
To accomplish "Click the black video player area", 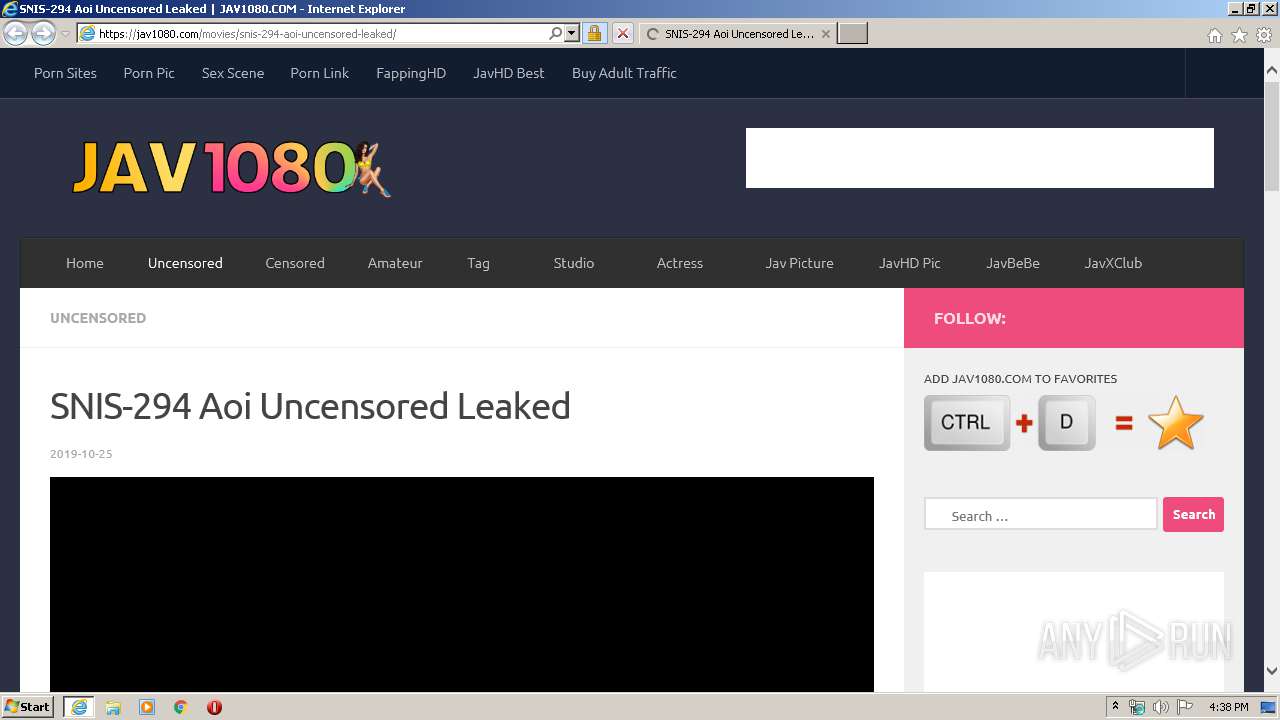I will pos(462,584).
